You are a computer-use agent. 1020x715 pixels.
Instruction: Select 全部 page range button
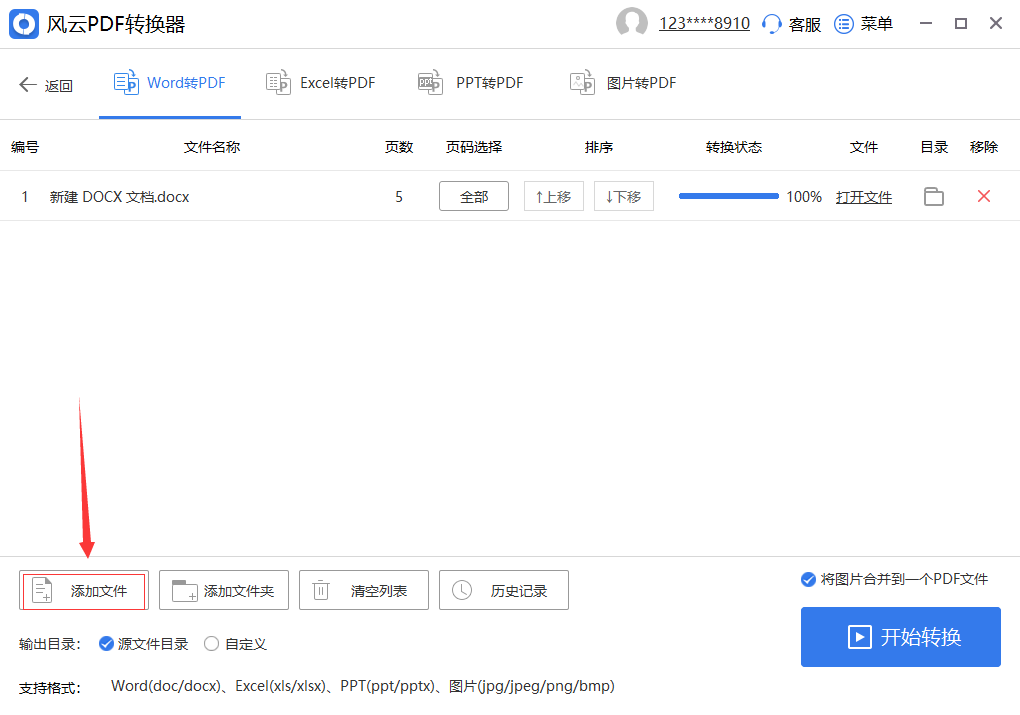(474, 196)
